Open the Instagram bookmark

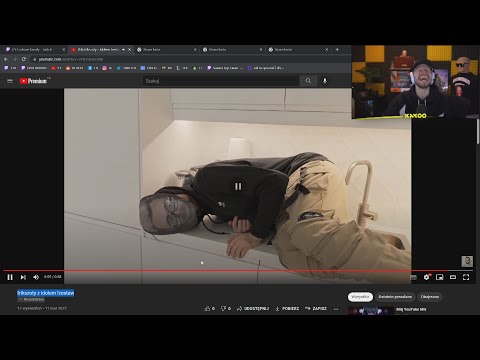[107, 68]
